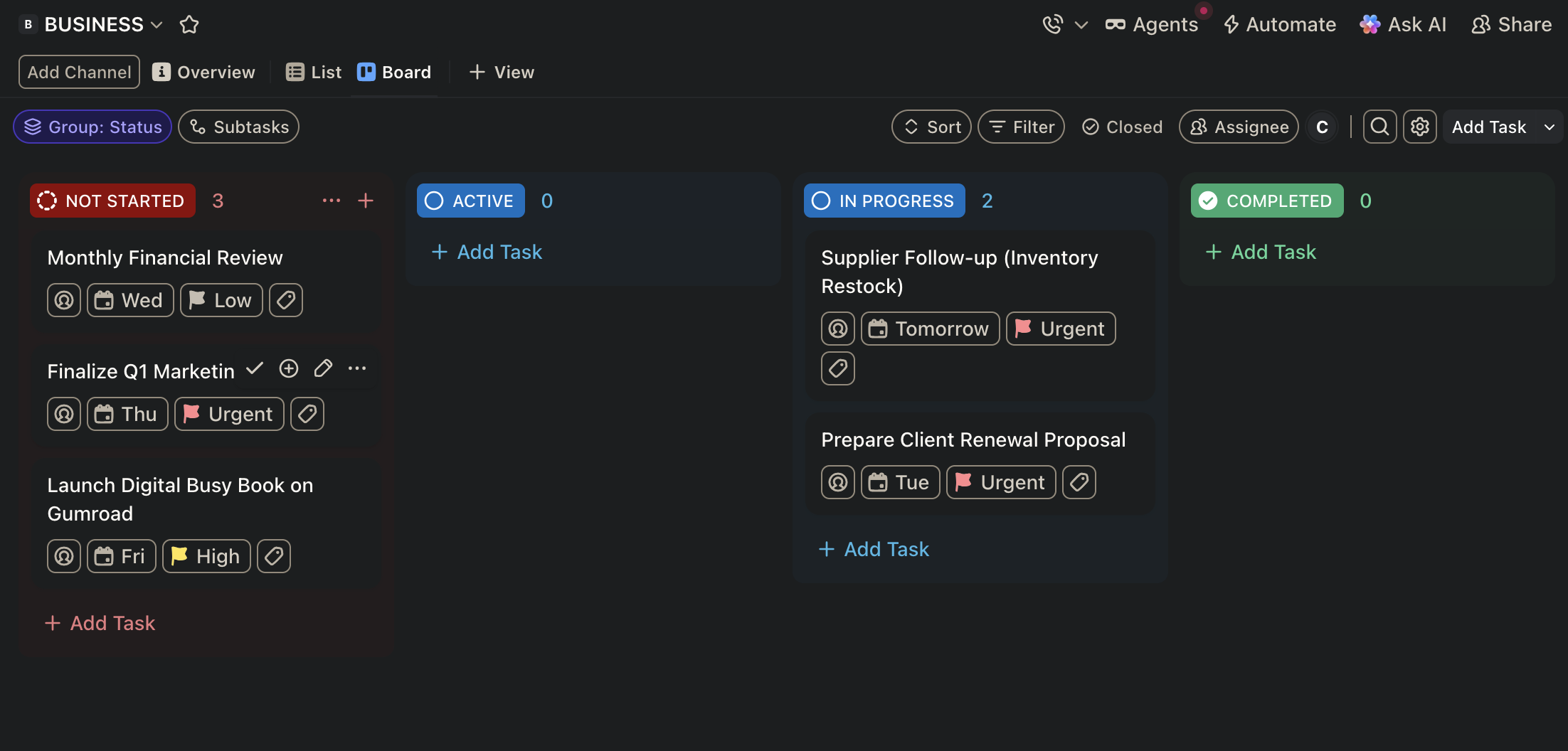This screenshot has height=751, width=1568.
Task: Add a subtask to Finalize Q1 Marketing
Action: pyautogui.click(x=289, y=368)
